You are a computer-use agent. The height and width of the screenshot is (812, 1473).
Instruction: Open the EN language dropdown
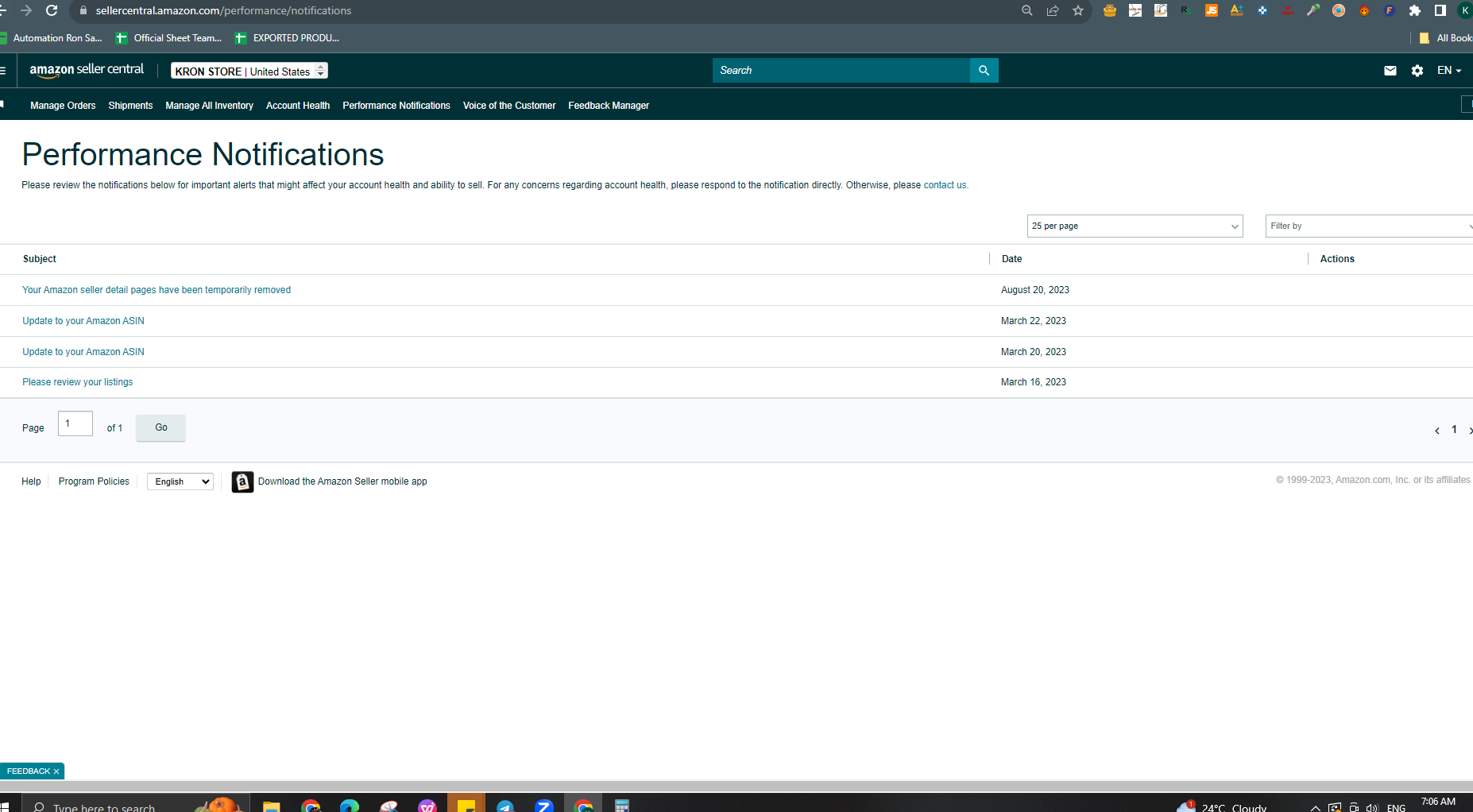coord(1449,71)
